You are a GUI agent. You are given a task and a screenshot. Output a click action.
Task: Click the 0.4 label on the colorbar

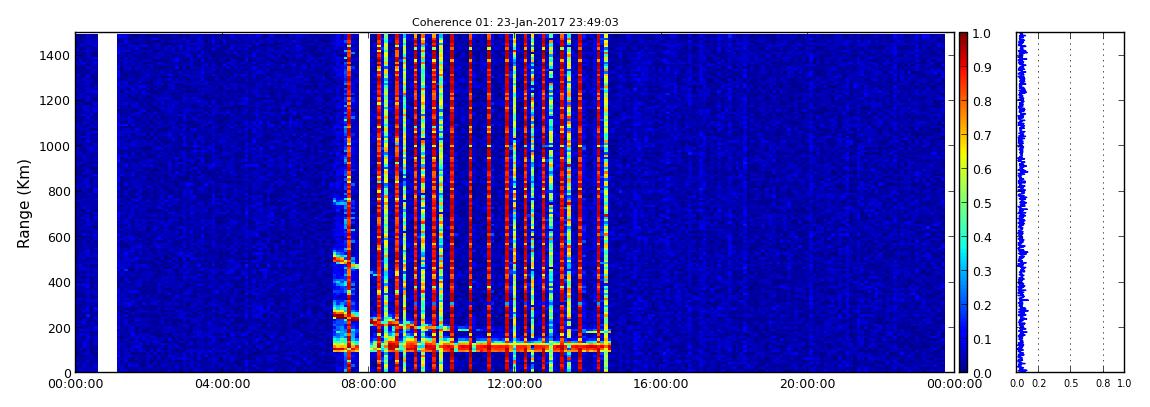coord(981,238)
